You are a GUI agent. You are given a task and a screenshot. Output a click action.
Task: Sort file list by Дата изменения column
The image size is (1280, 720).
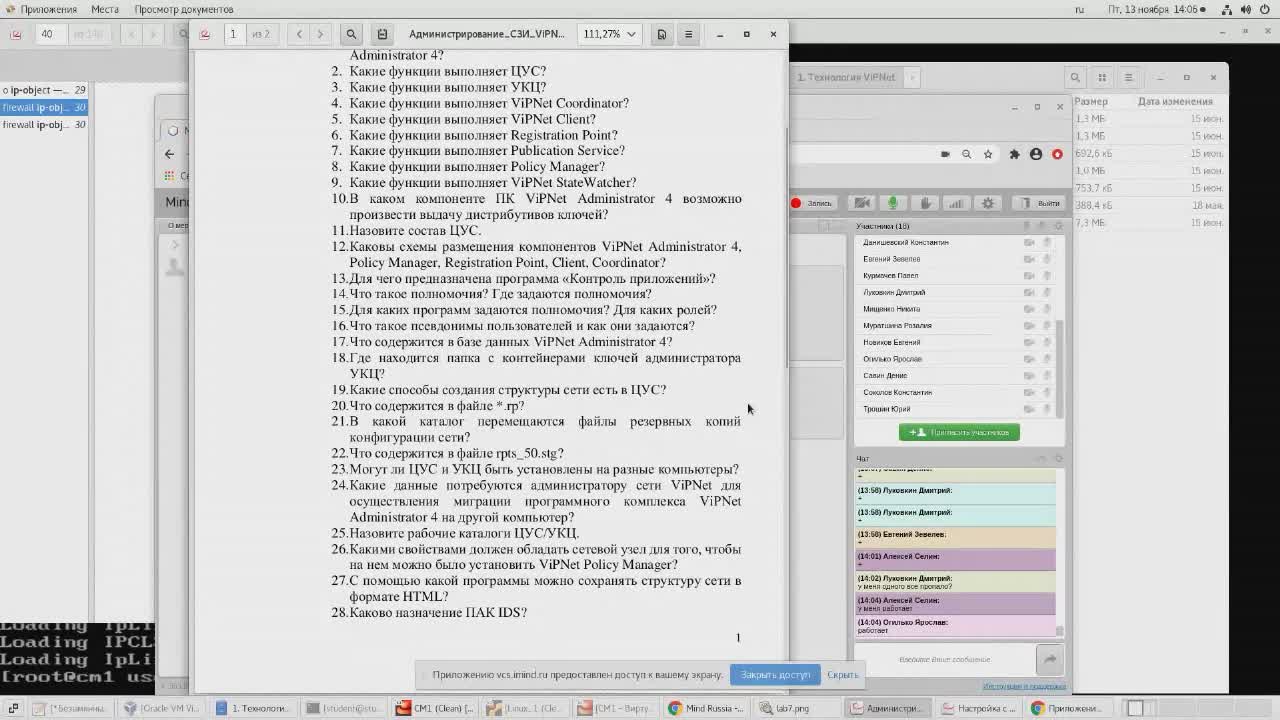(1175, 101)
